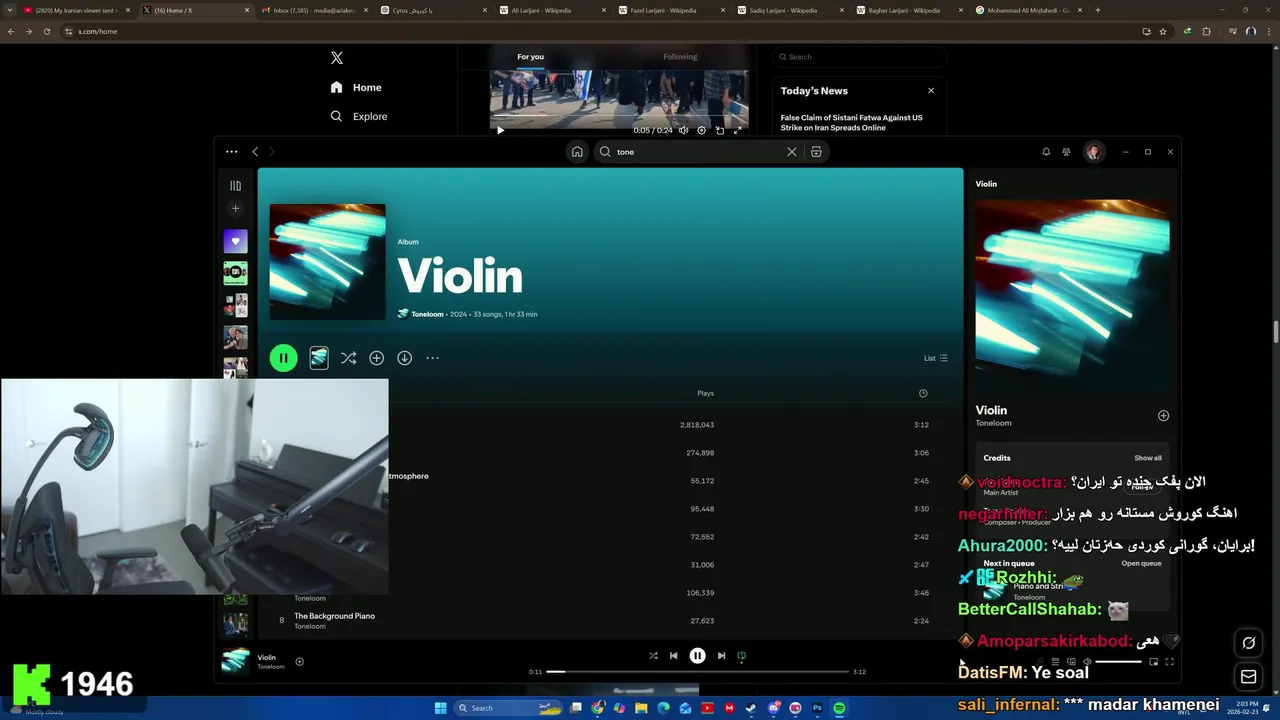Sort tracks by duration clock icon
Image resolution: width=1280 pixels, height=720 pixels.
pos(923,393)
